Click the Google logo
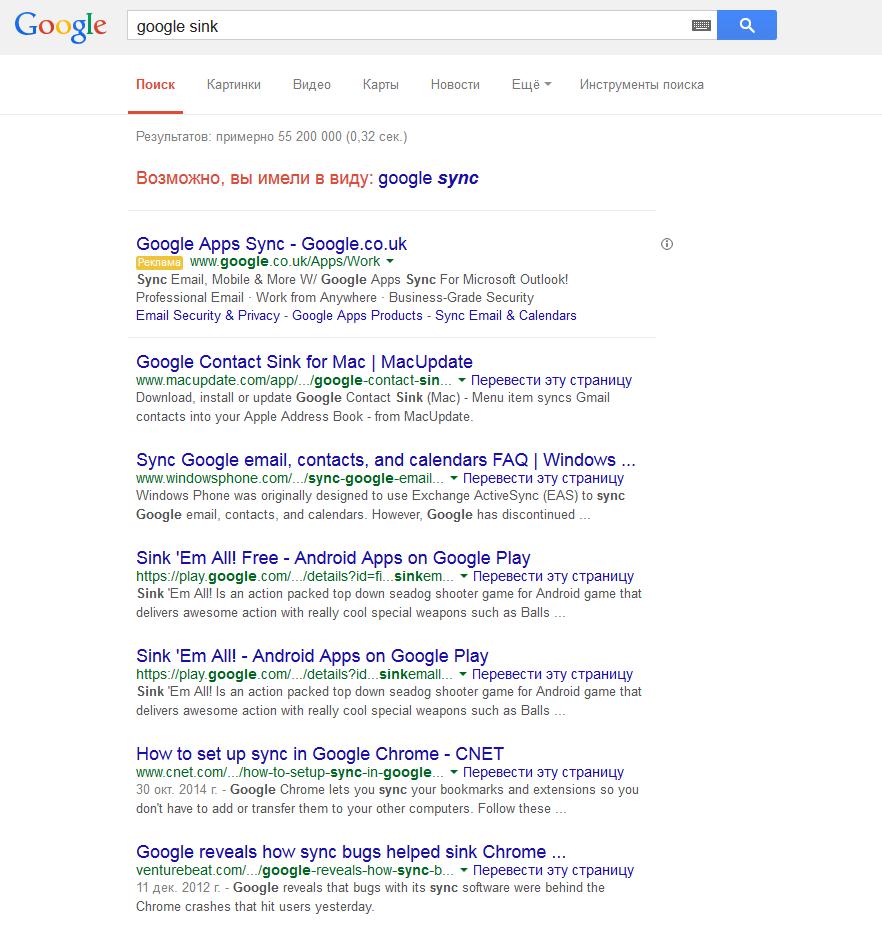The height and width of the screenshot is (931, 882). point(61,26)
